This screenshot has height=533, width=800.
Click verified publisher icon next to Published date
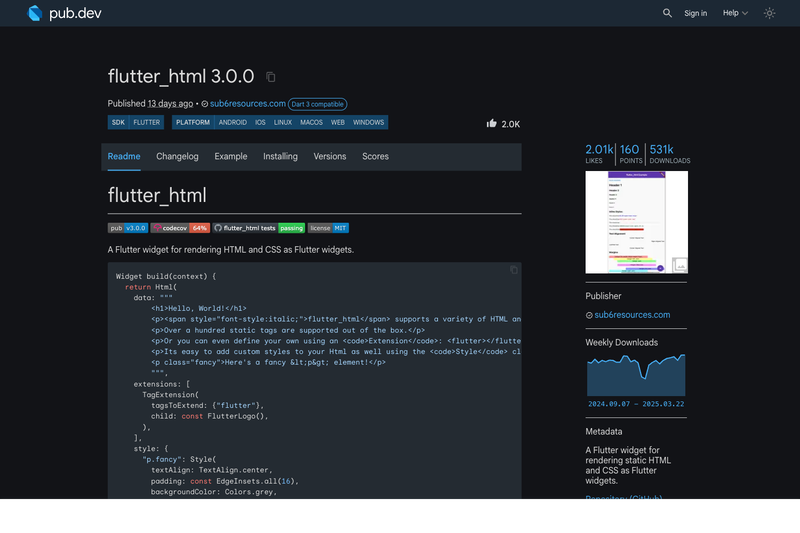pos(205,104)
